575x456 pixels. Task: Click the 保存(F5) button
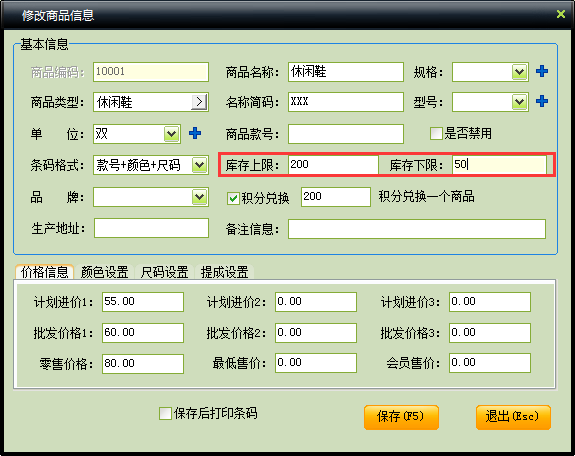(401, 417)
